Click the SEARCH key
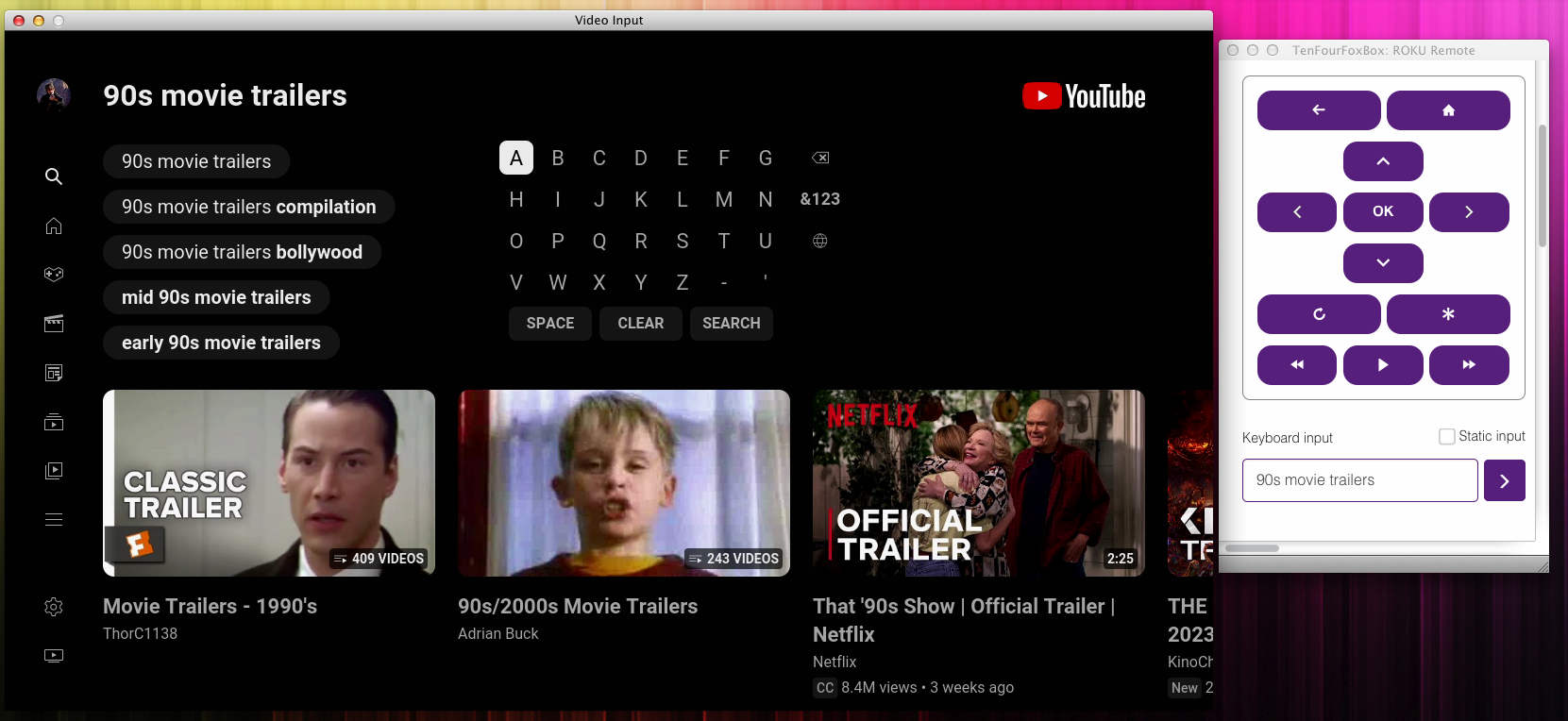Image resolution: width=1568 pixels, height=721 pixels. [x=732, y=324]
